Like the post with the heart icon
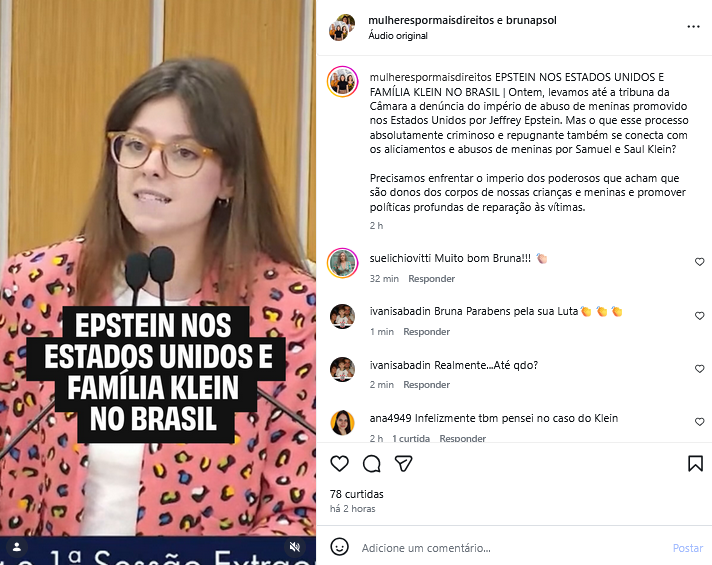 click(x=339, y=464)
